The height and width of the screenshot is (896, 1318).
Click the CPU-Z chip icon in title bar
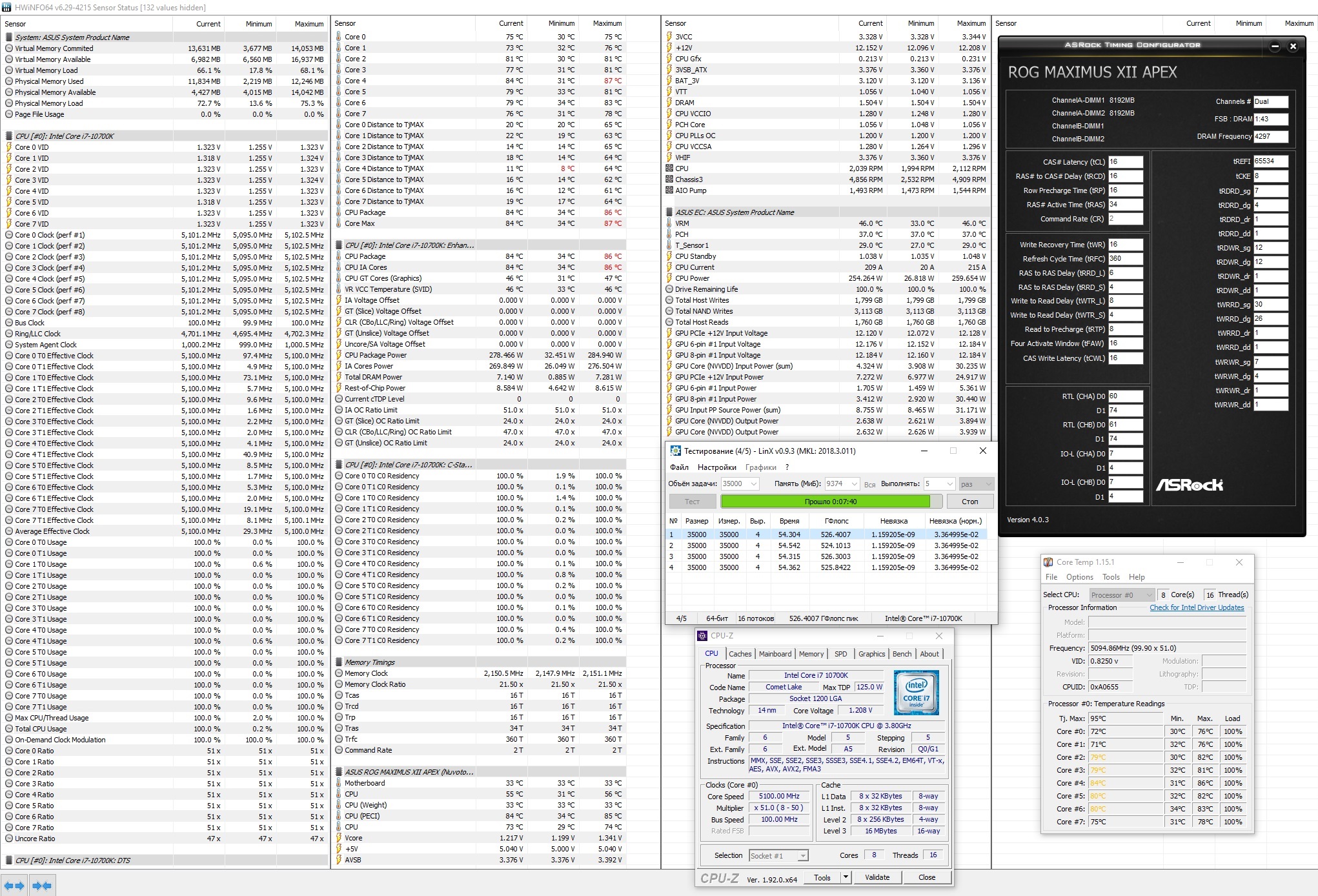(x=703, y=636)
